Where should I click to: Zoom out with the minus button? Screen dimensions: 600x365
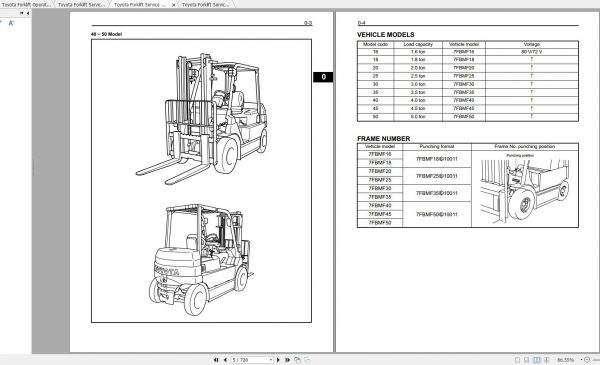[587, 360]
